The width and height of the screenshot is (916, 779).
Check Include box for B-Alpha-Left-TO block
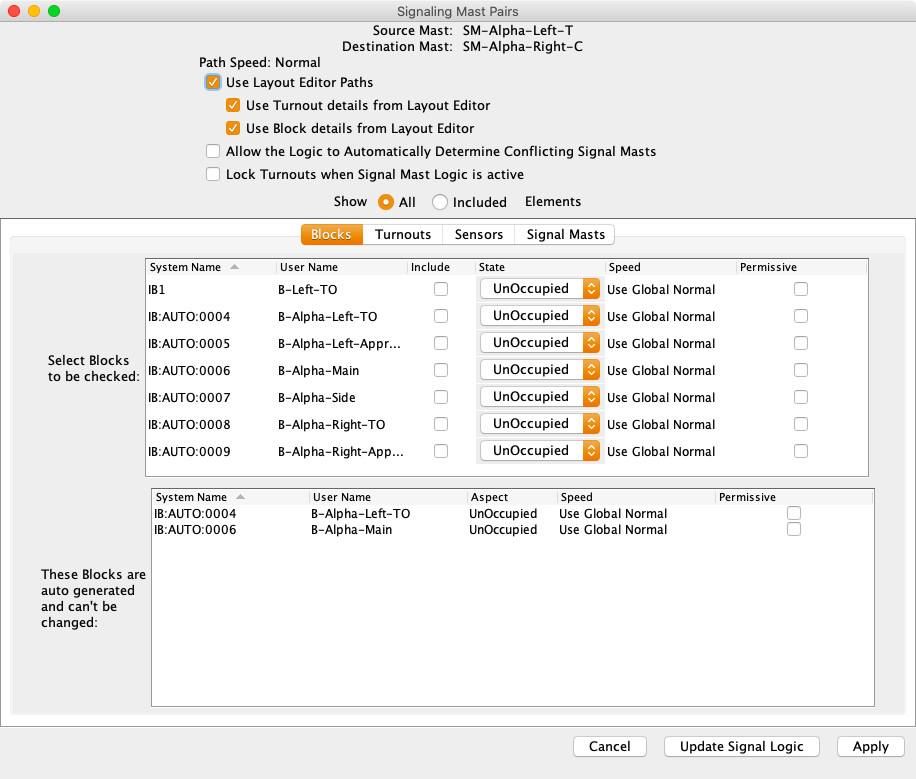(441, 316)
